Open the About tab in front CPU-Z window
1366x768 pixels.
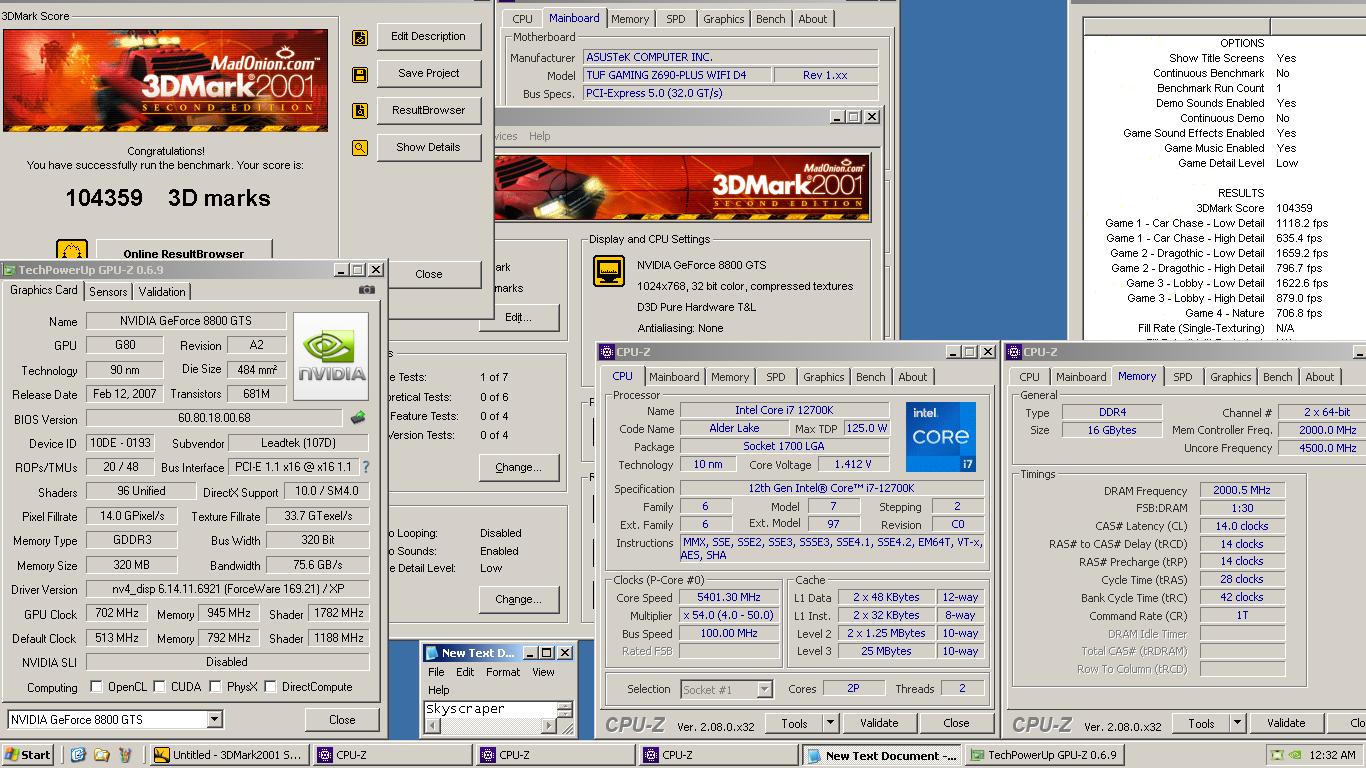tap(912, 377)
